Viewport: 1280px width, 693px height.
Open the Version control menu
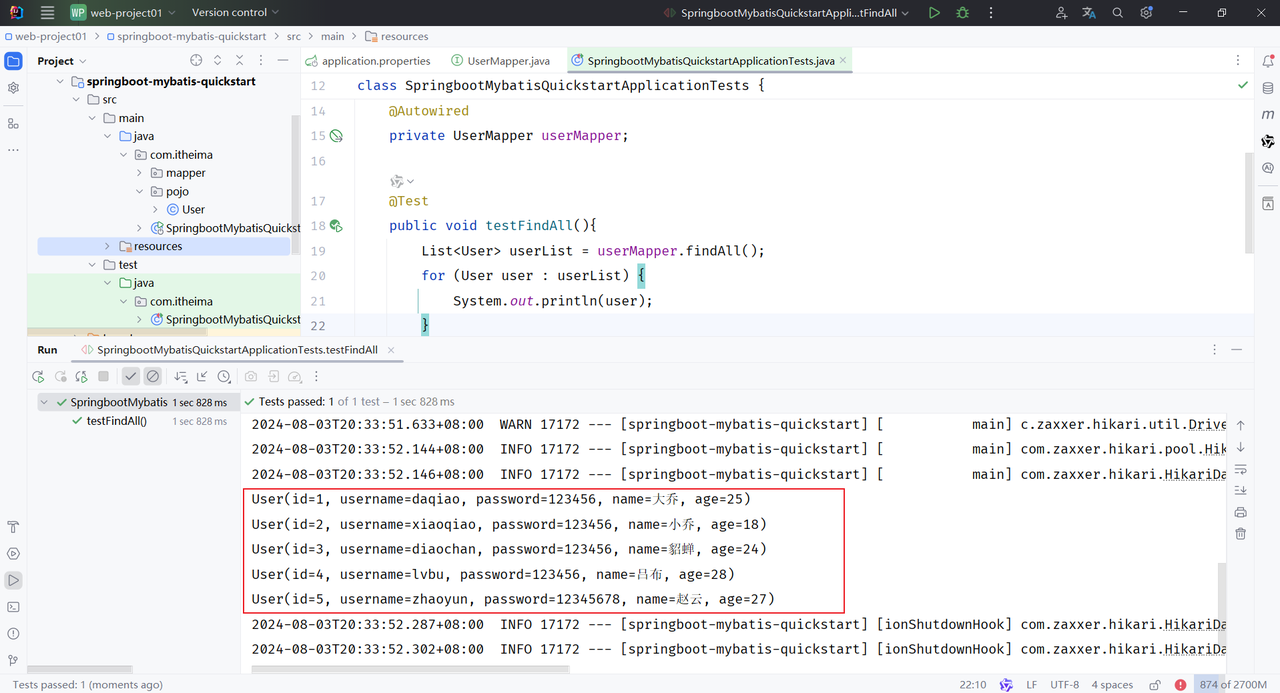(x=236, y=13)
